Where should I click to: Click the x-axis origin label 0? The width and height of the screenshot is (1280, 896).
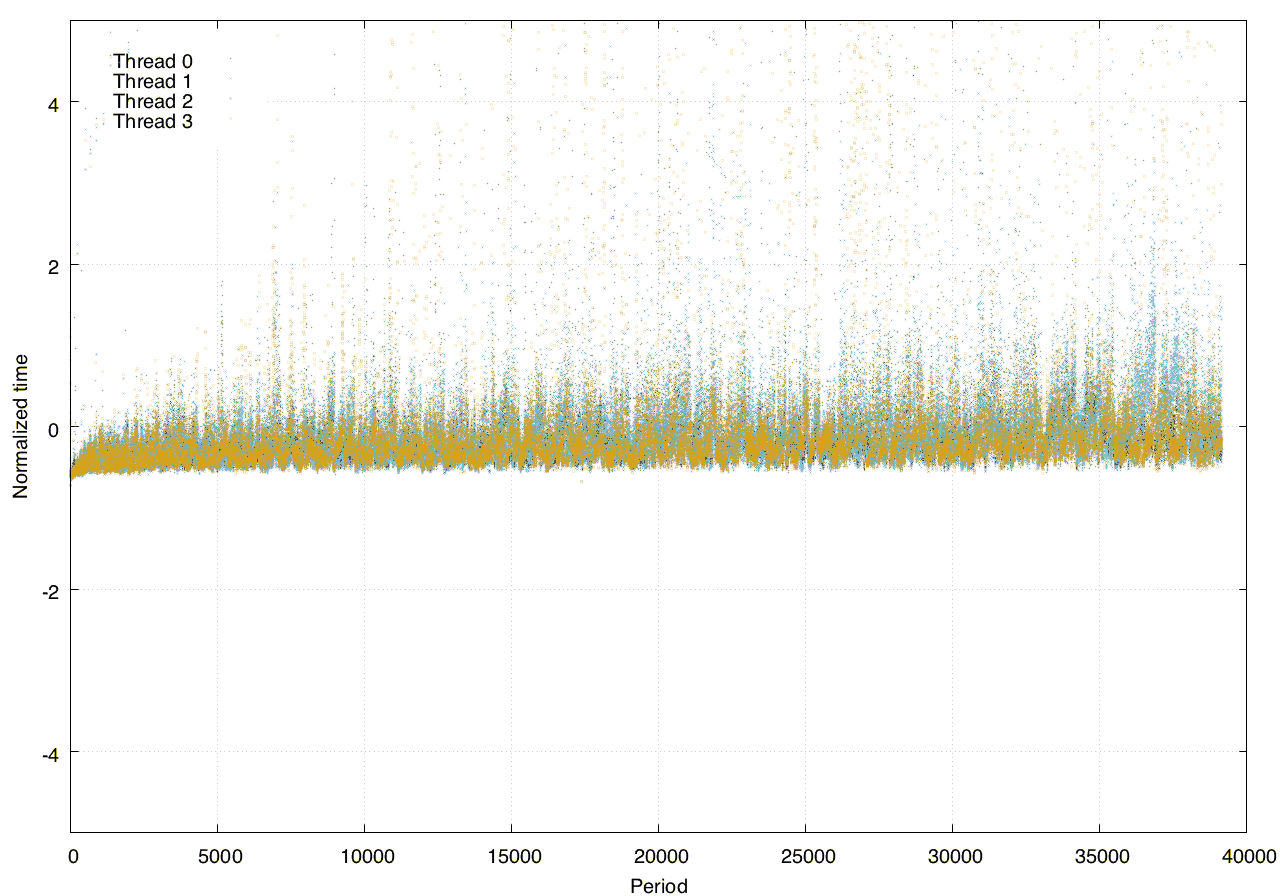coord(72,857)
